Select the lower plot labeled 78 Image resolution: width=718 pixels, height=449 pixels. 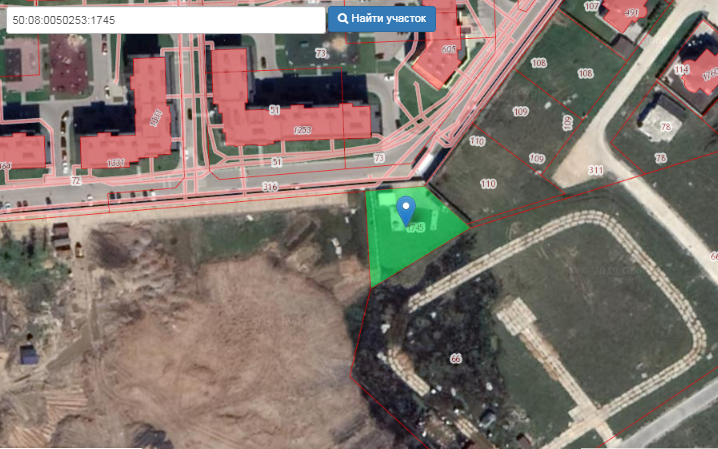pos(660,158)
